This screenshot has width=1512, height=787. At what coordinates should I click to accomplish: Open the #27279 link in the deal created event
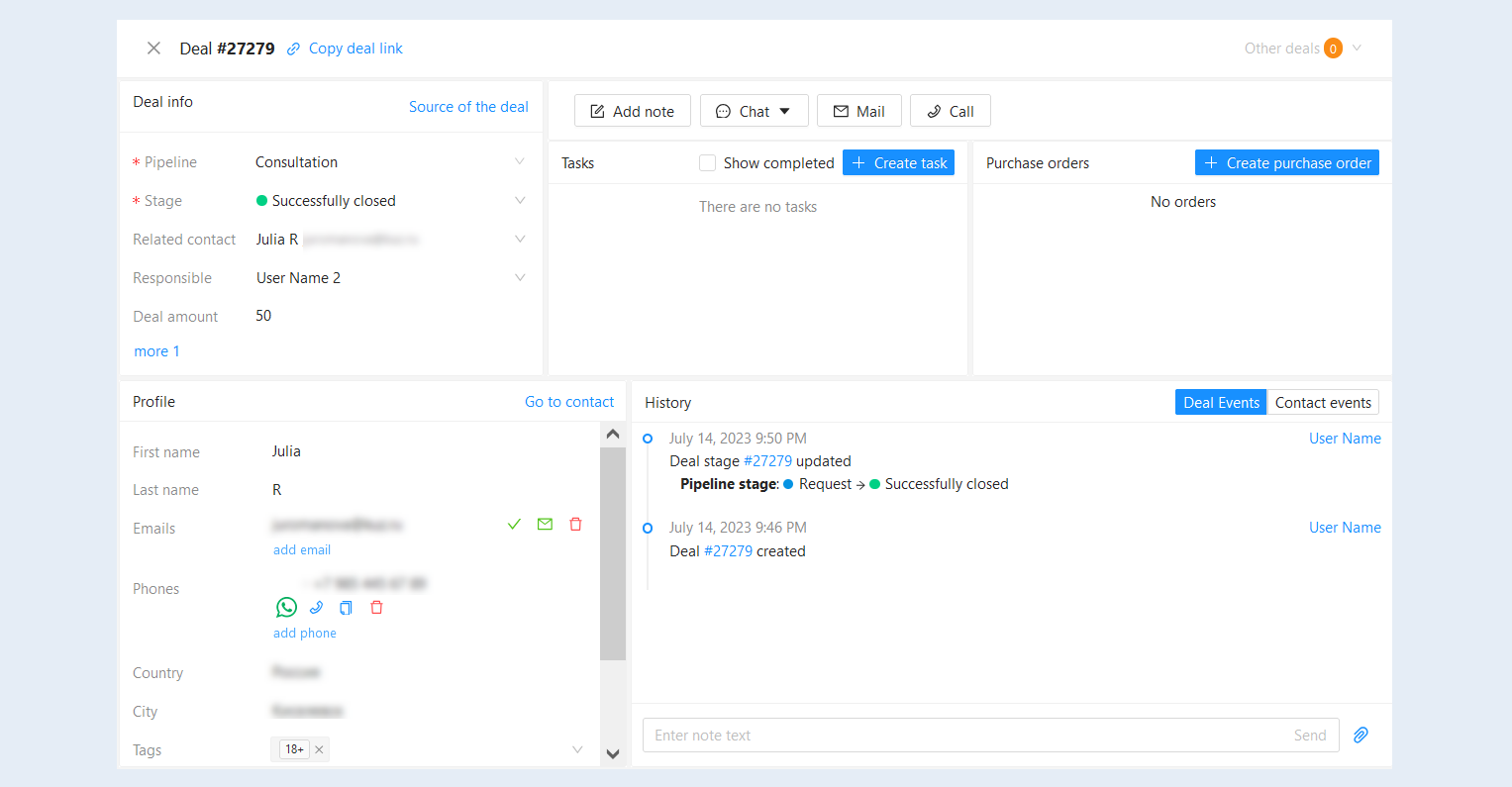coord(728,551)
